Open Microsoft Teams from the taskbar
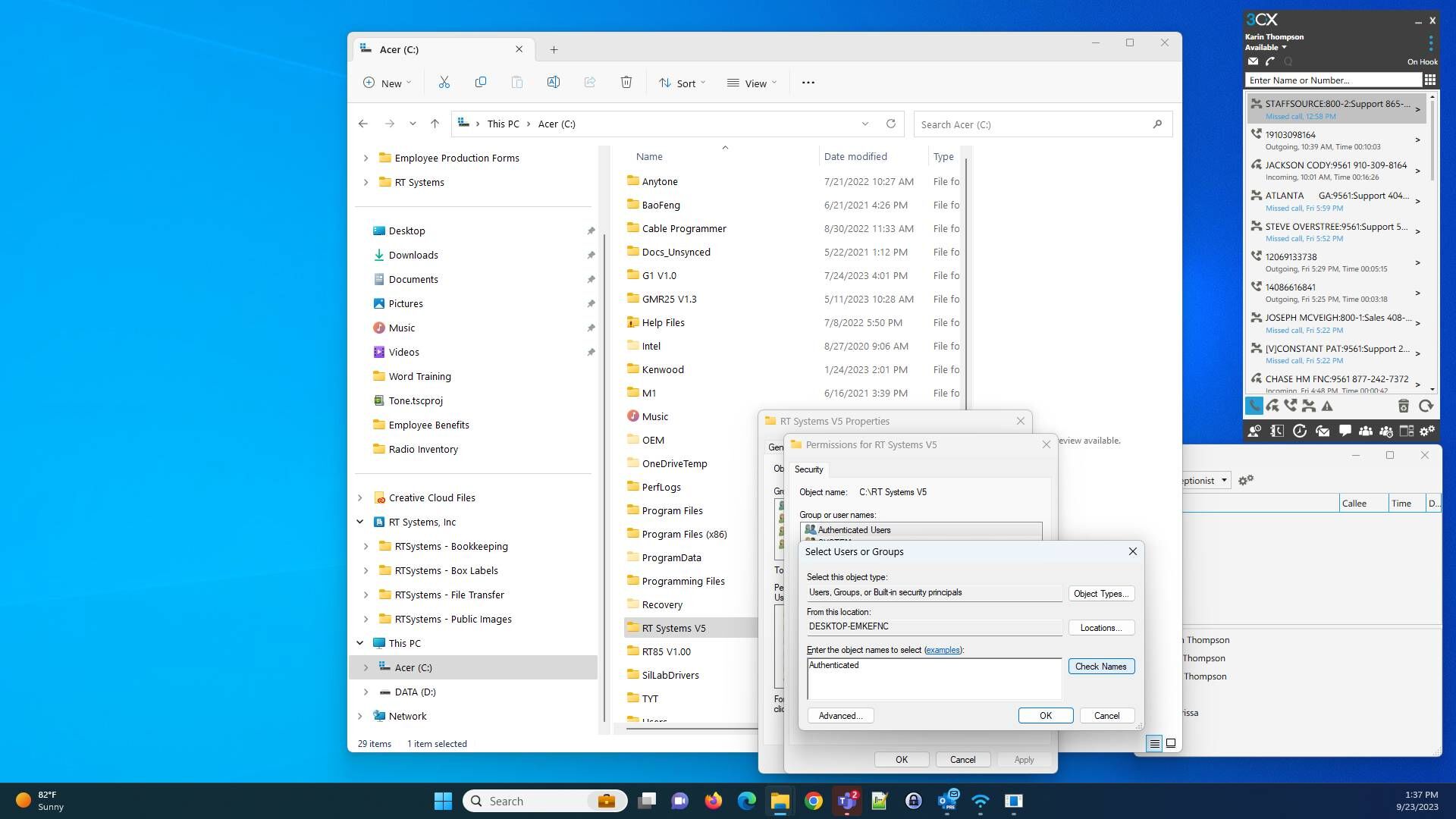1456x819 pixels. click(846, 801)
